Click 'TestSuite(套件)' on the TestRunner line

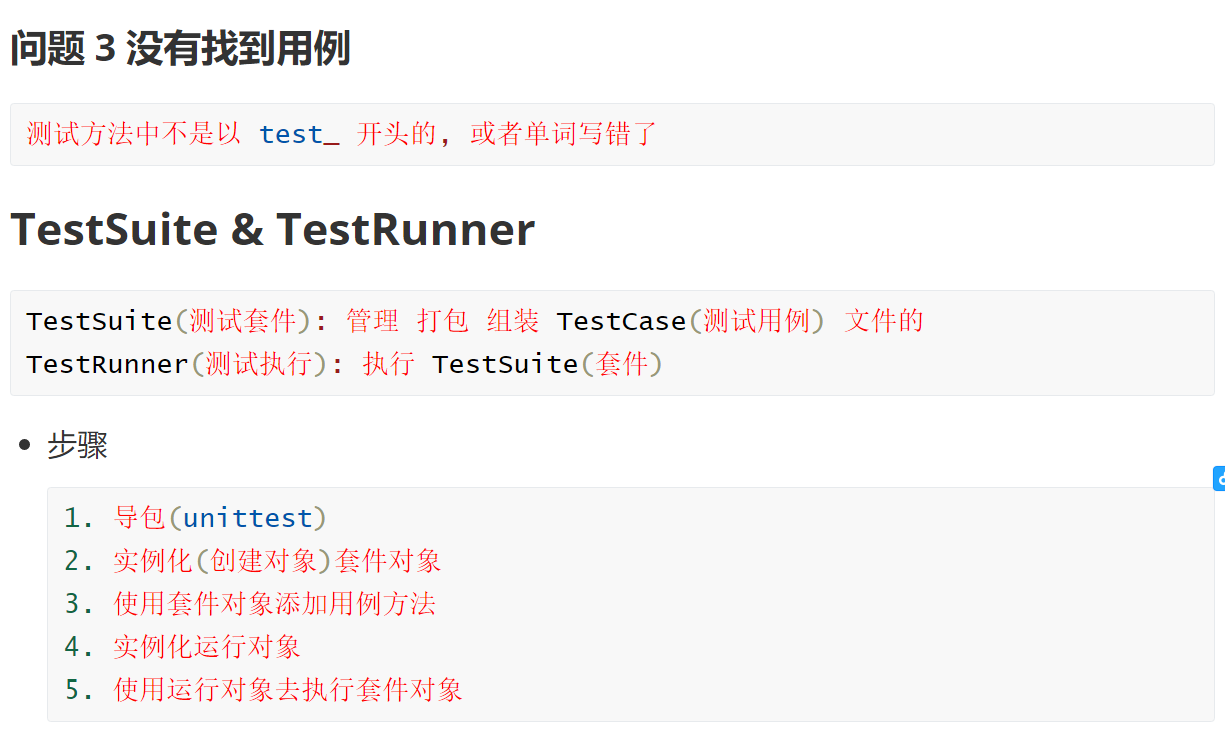(547, 364)
